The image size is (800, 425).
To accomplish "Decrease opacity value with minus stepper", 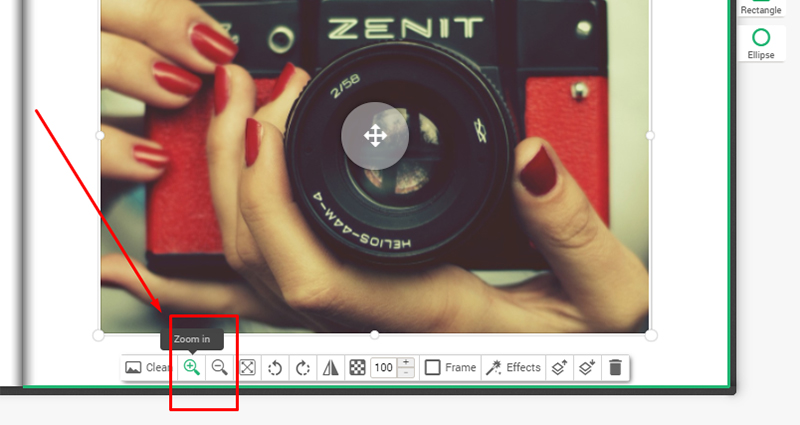I will [406, 373].
